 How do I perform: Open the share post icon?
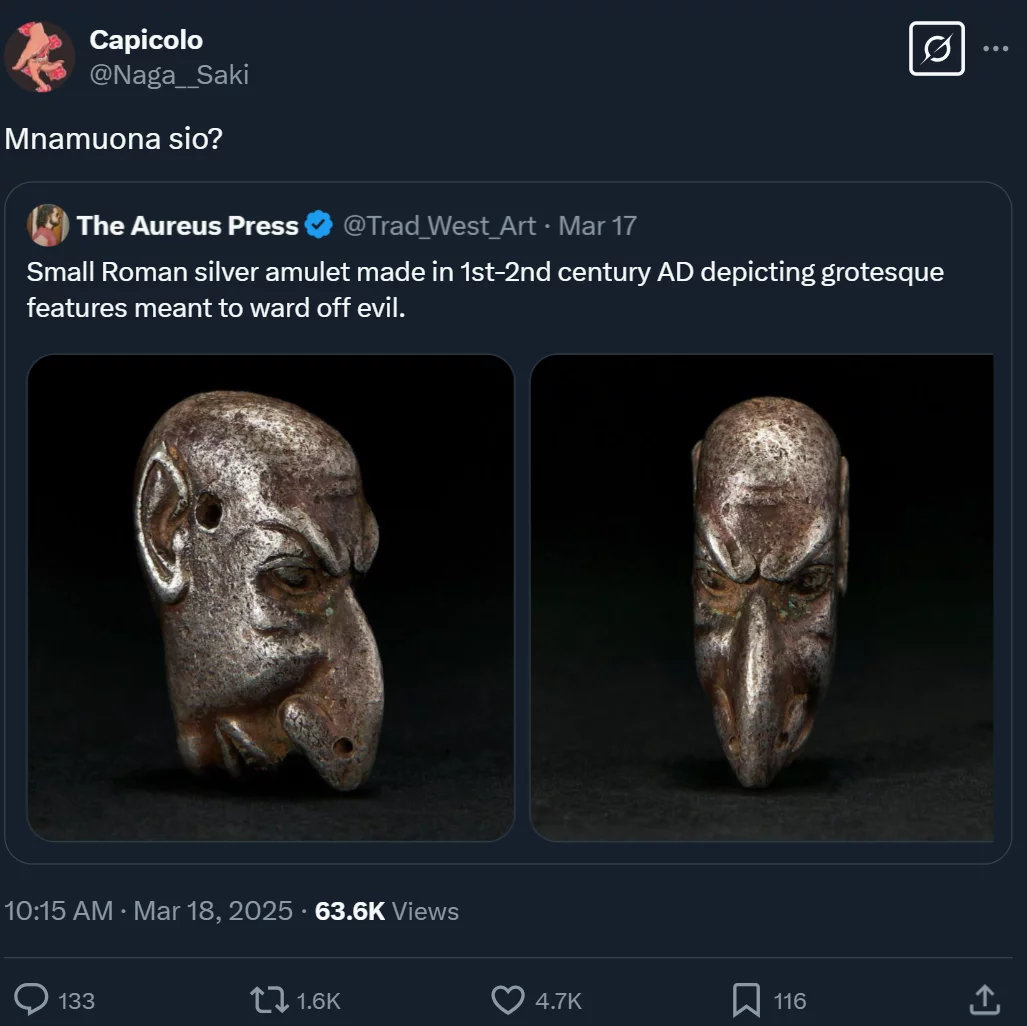(x=984, y=1000)
